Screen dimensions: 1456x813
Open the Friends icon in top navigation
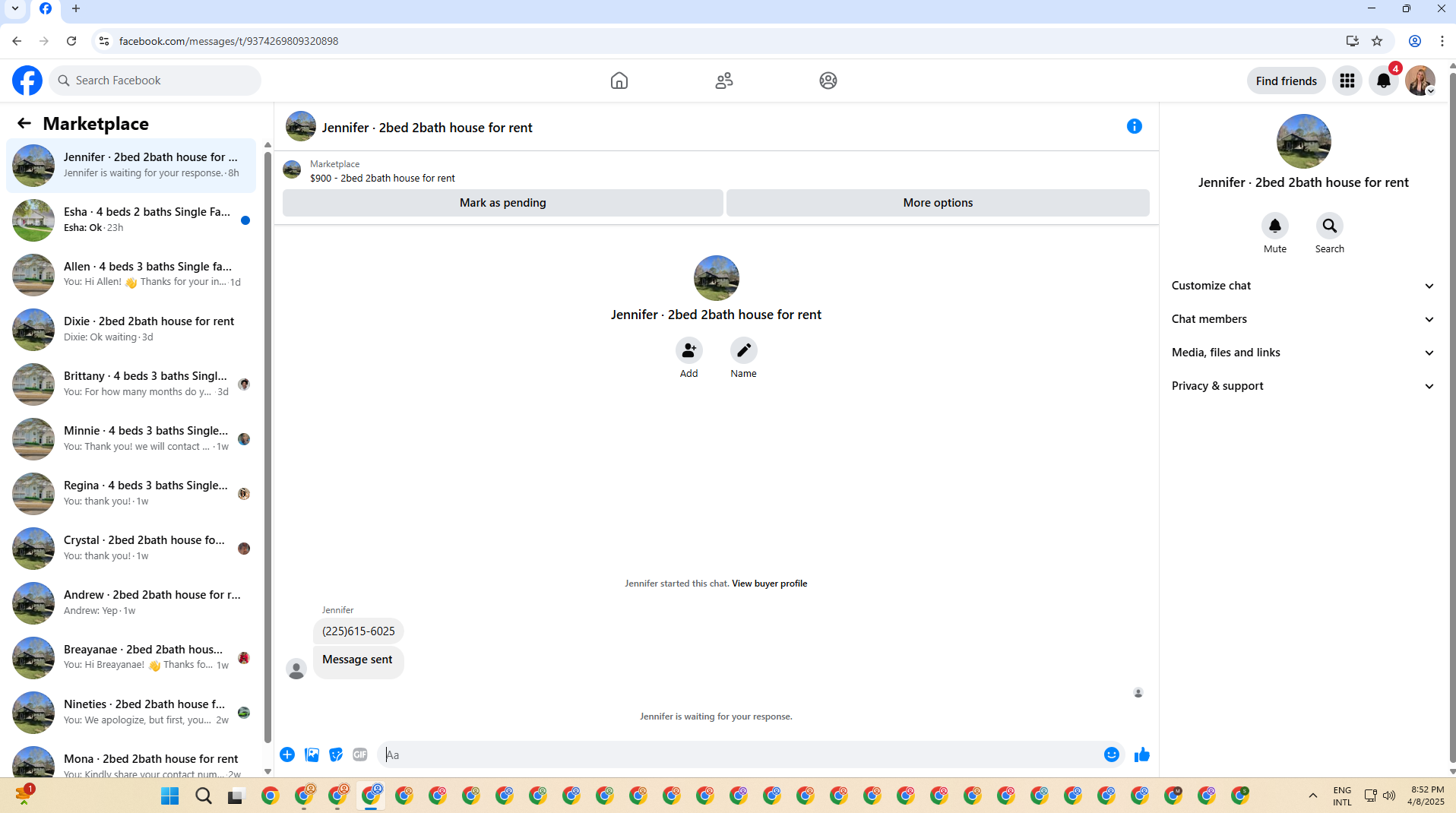[x=724, y=81]
